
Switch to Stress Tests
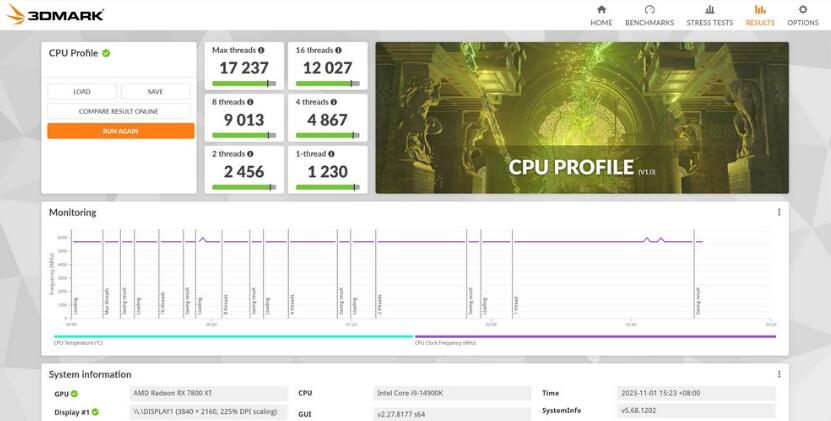coord(709,15)
